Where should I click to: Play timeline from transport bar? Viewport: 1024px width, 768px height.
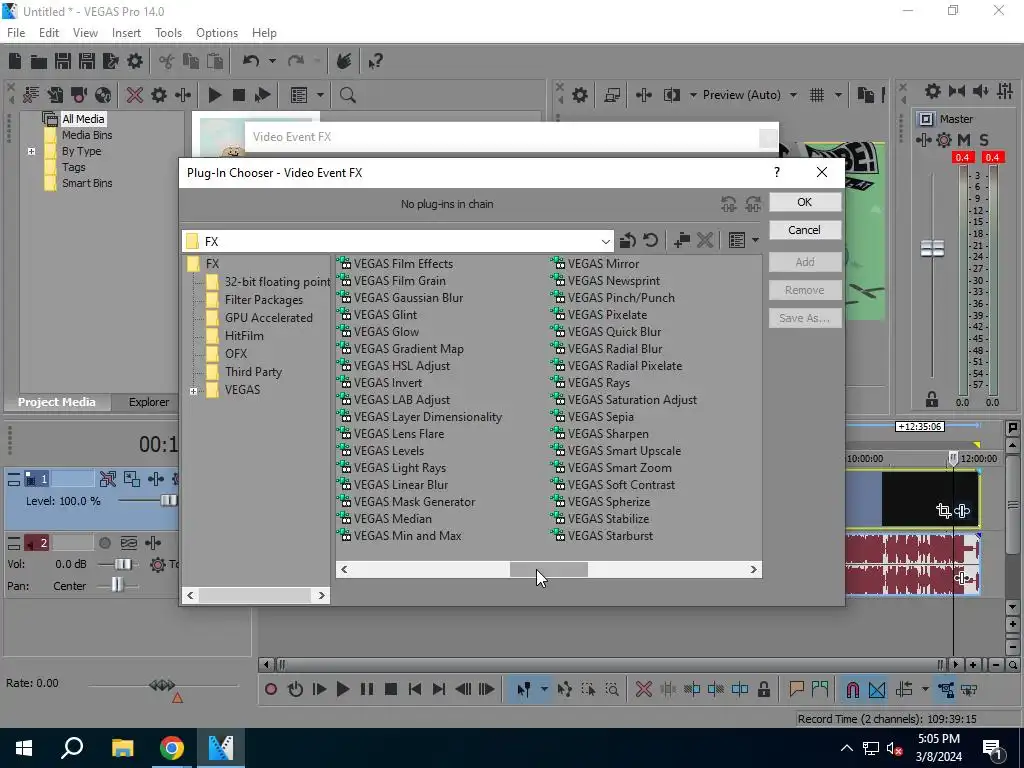(x=343, y=689)
